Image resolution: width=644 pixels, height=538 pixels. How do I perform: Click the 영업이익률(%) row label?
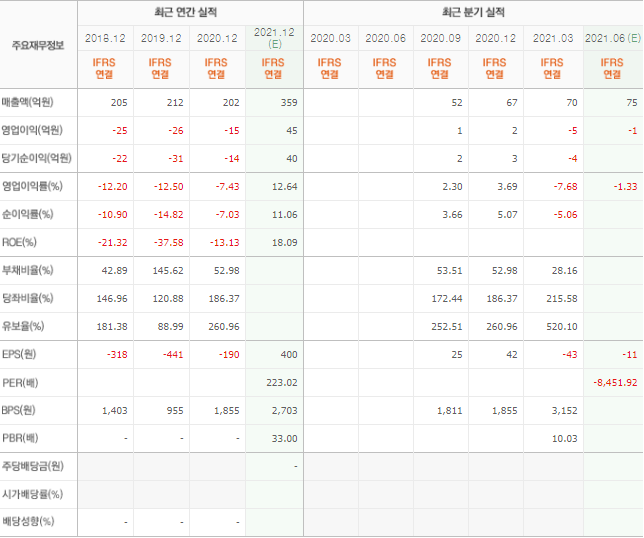pos(32,186)
